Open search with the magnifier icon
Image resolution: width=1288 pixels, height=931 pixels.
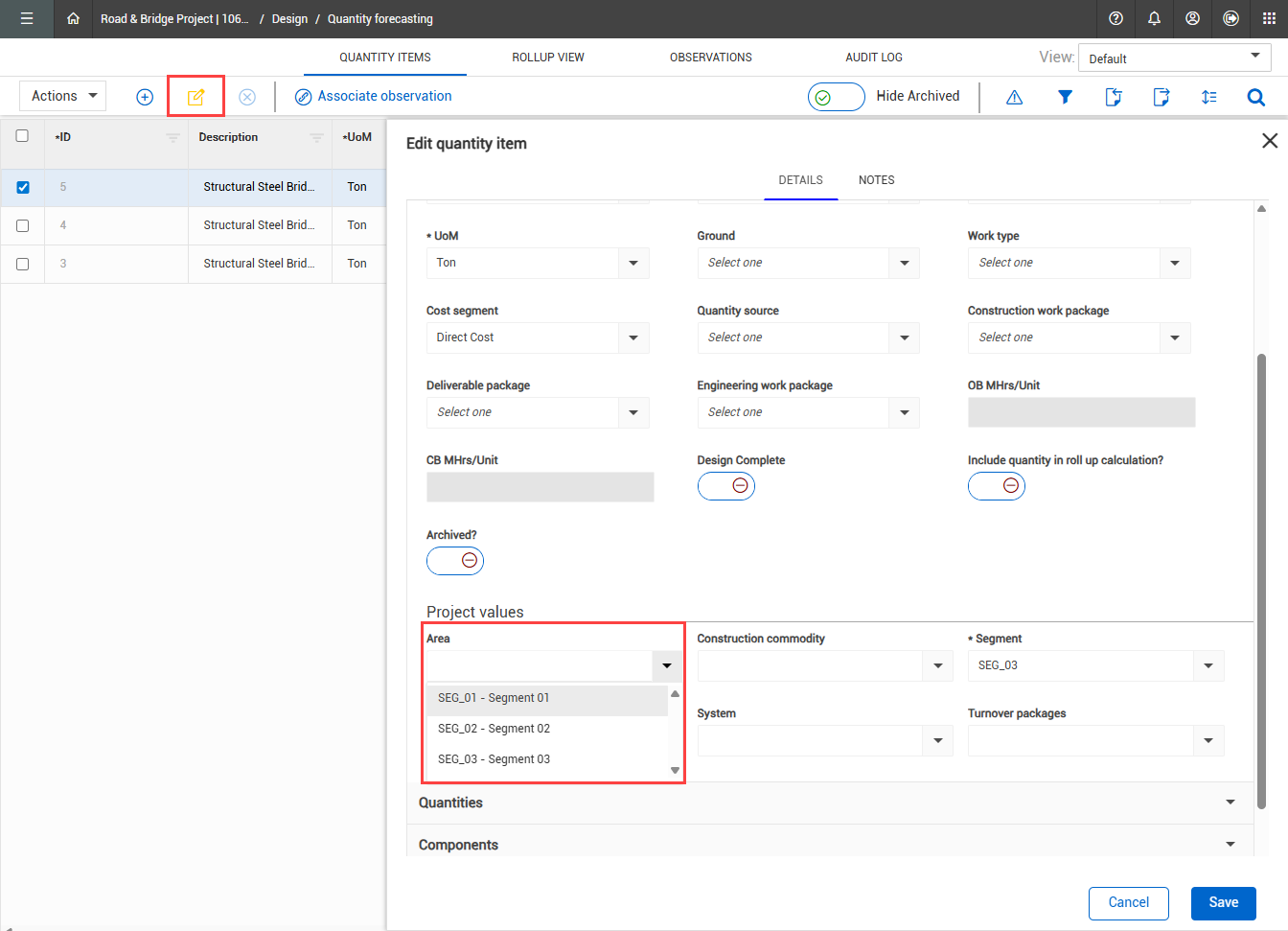(x=1255, y=97)
